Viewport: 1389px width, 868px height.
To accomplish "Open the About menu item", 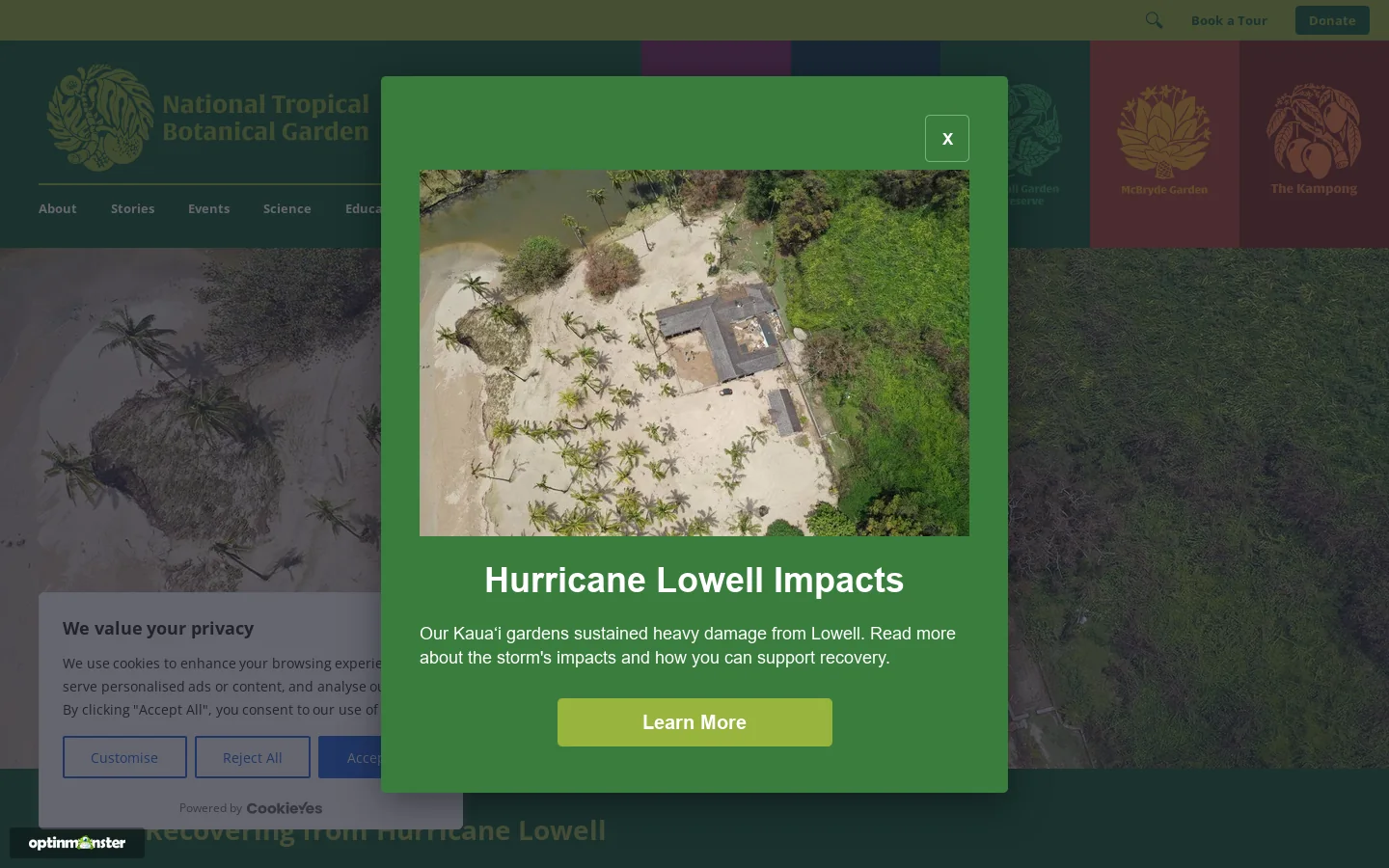I will pos(58,208).
